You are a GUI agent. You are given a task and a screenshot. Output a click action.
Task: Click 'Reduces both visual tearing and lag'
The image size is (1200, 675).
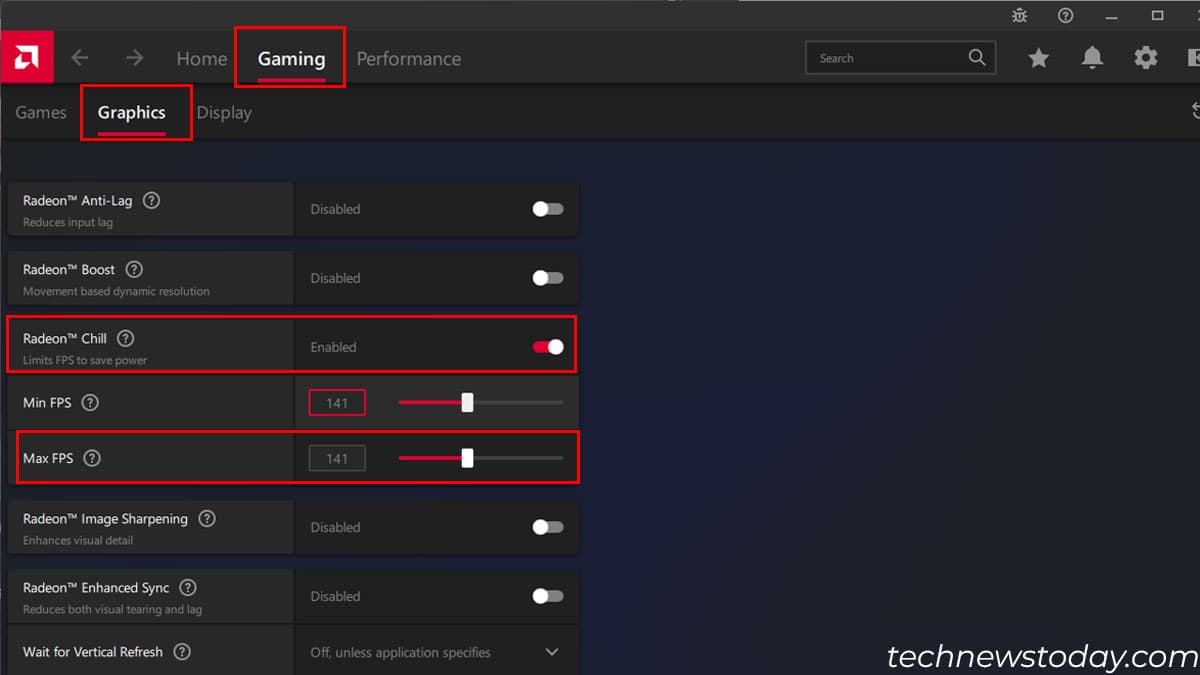point(113,609)
